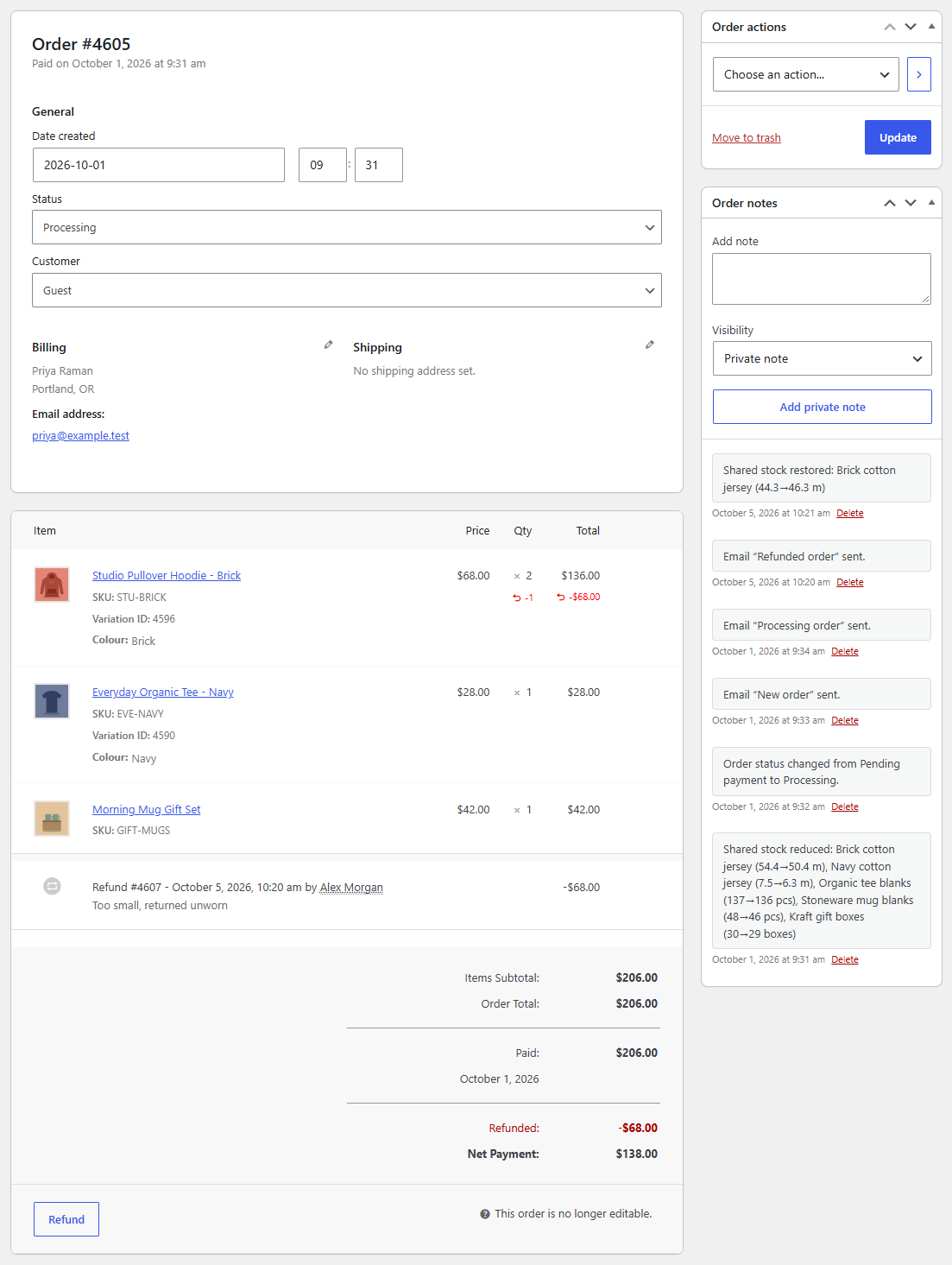Open the Customer dropdown showing Guest
952x1265 pixels.
347,290
